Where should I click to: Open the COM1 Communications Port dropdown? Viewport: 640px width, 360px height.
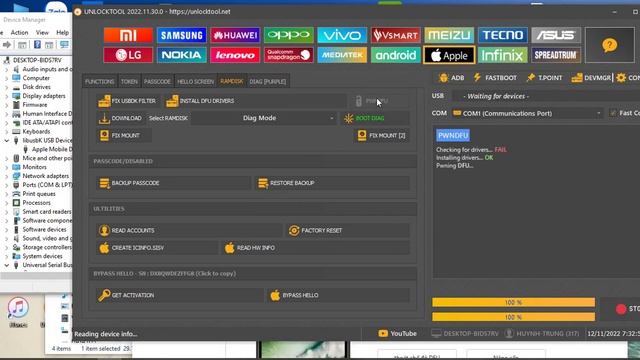point(527,113)
